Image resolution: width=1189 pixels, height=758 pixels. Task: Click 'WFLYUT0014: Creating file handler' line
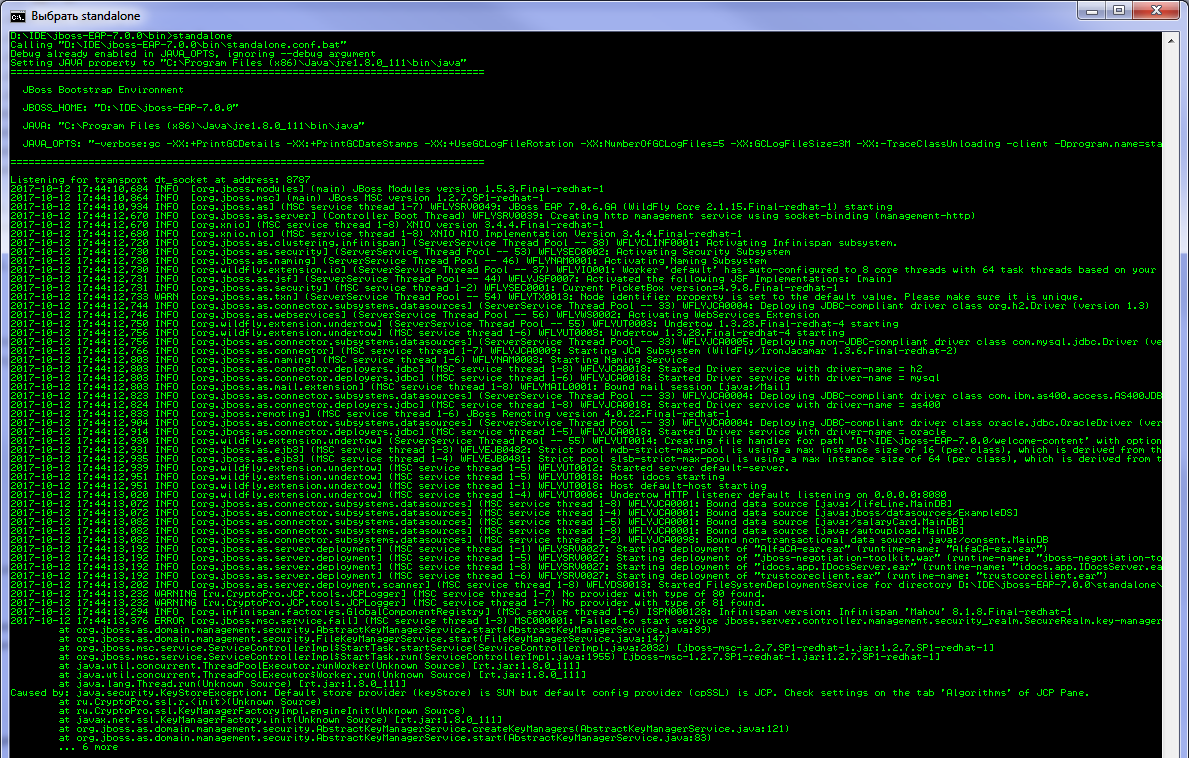[585, 441]
